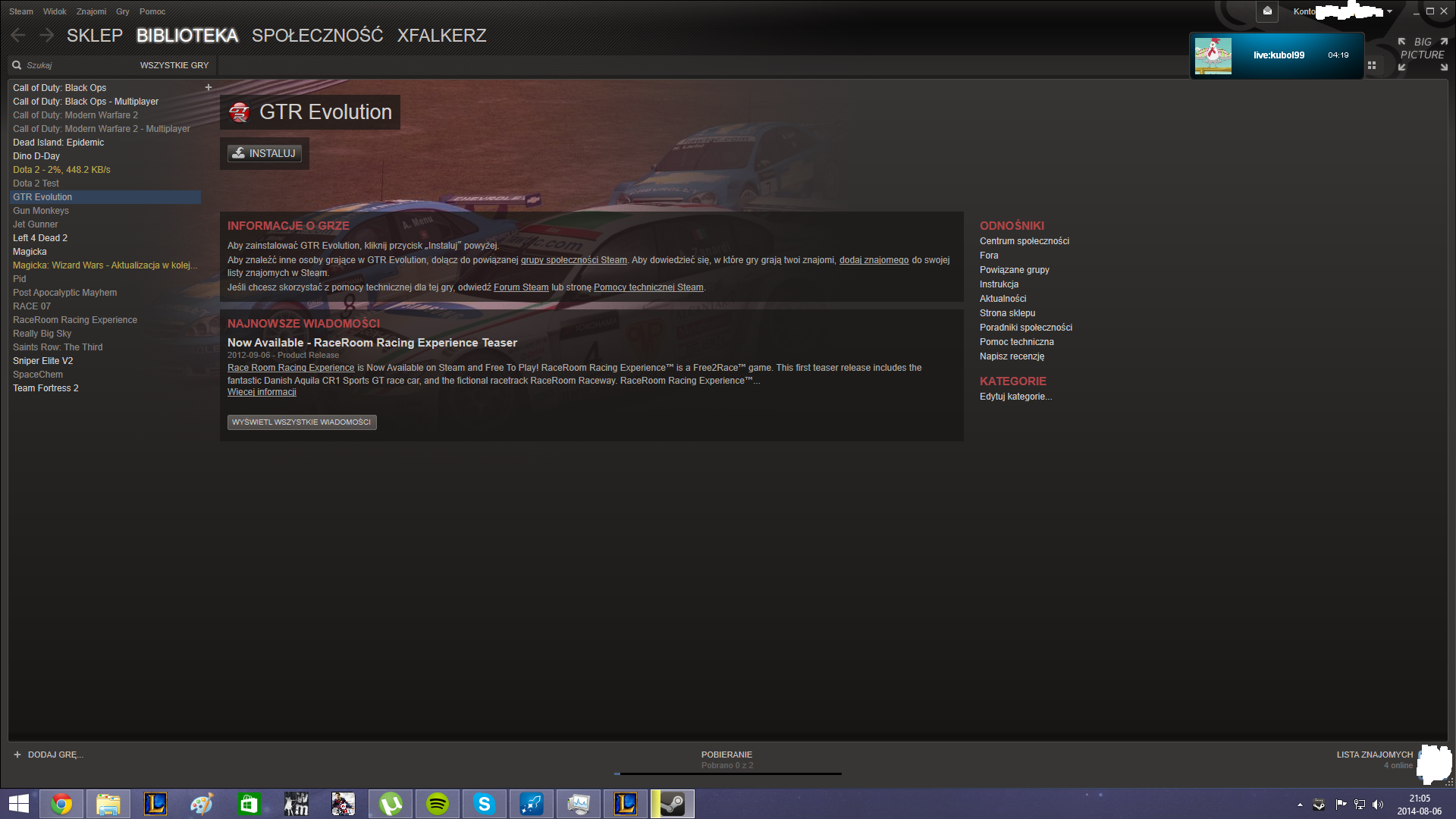The width and height of the screenshot is (1456, 819).
Task: Click the GTR Evolution game logo icon
Action: [240, 112]
